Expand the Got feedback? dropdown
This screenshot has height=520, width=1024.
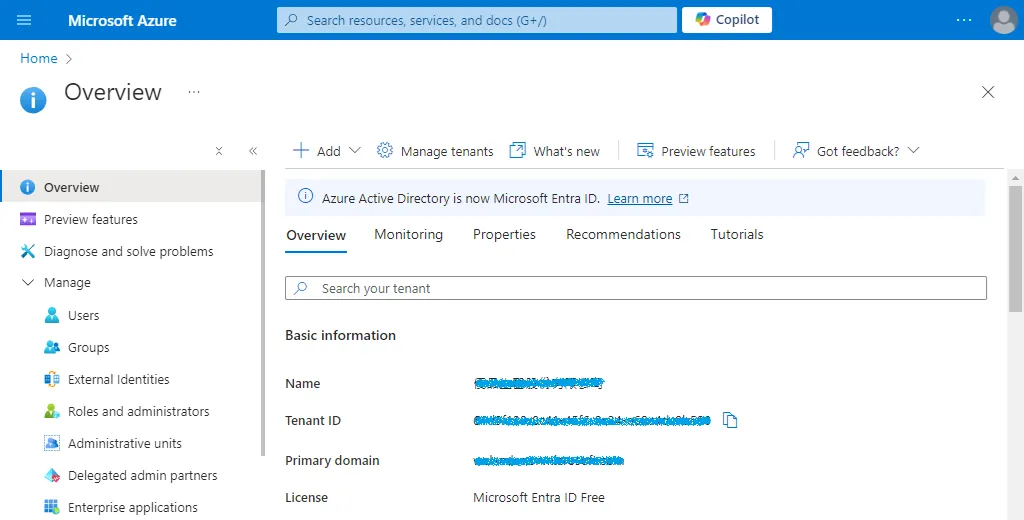[x=856, y=151]
